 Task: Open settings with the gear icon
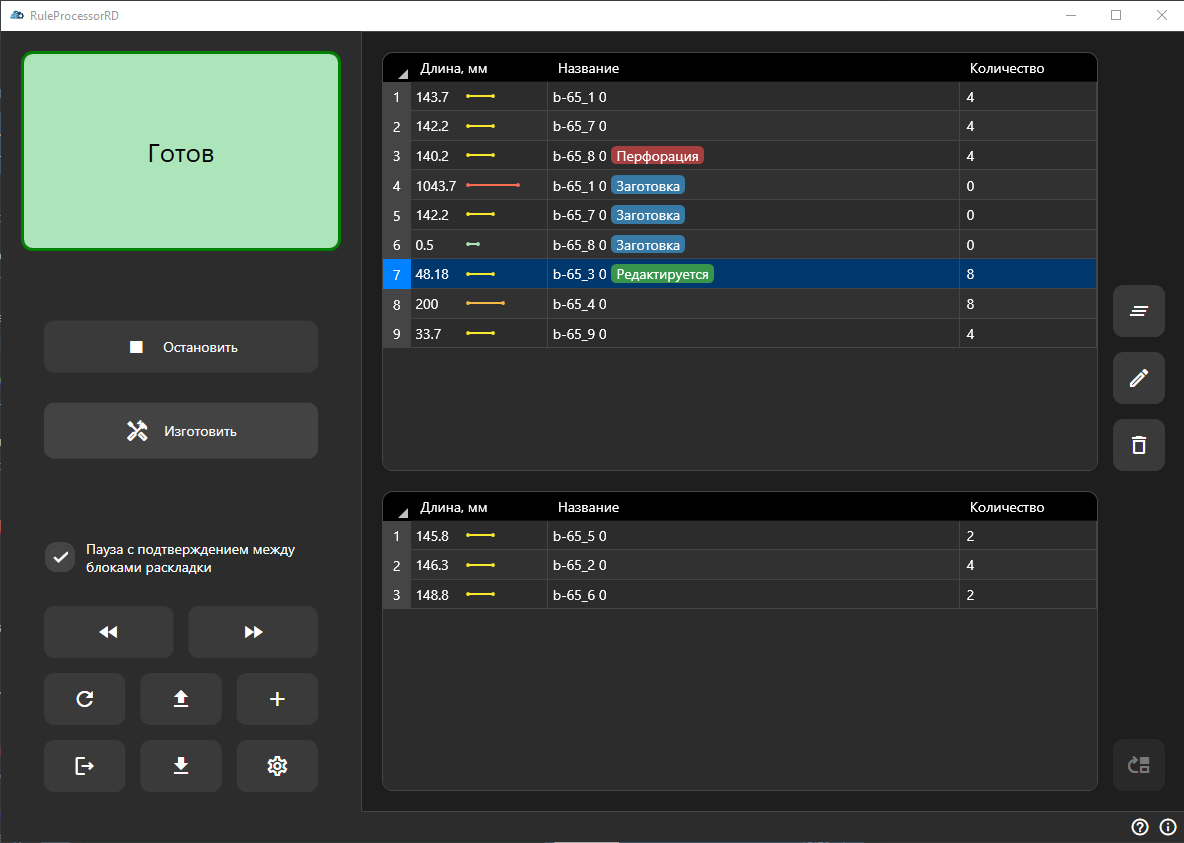pos(277,766)
